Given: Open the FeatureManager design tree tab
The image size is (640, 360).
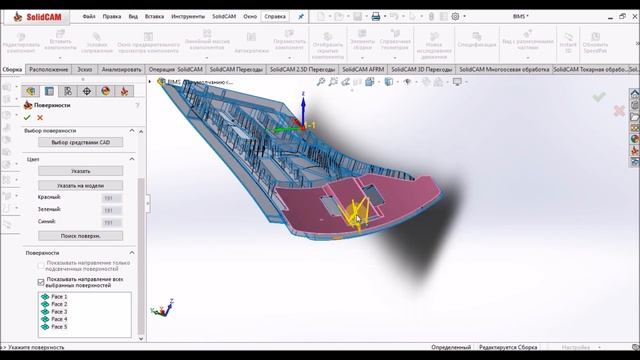Looking at the screenshot, I should (x=30, y=91).
